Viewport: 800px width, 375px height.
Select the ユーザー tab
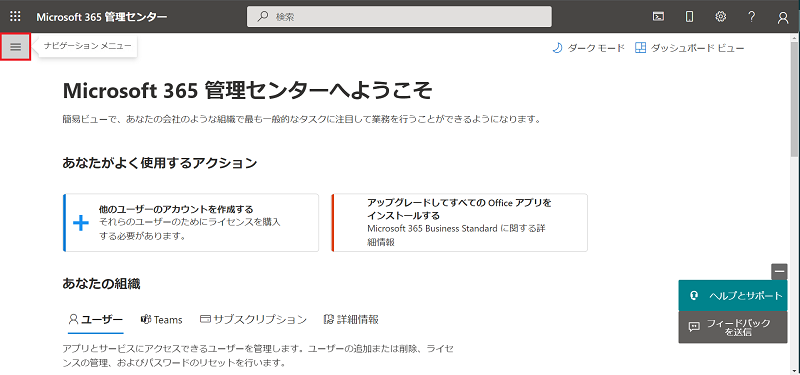pyautogui.click(x=95, y=320)
